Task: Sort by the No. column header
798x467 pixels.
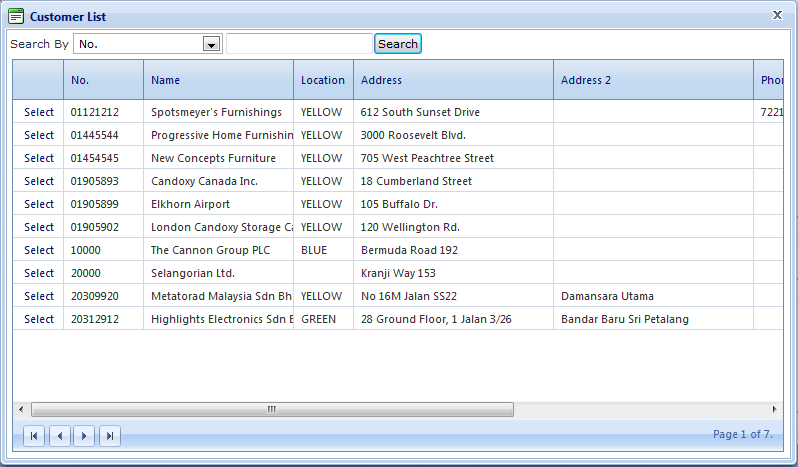Action: (x=103, y=80)
